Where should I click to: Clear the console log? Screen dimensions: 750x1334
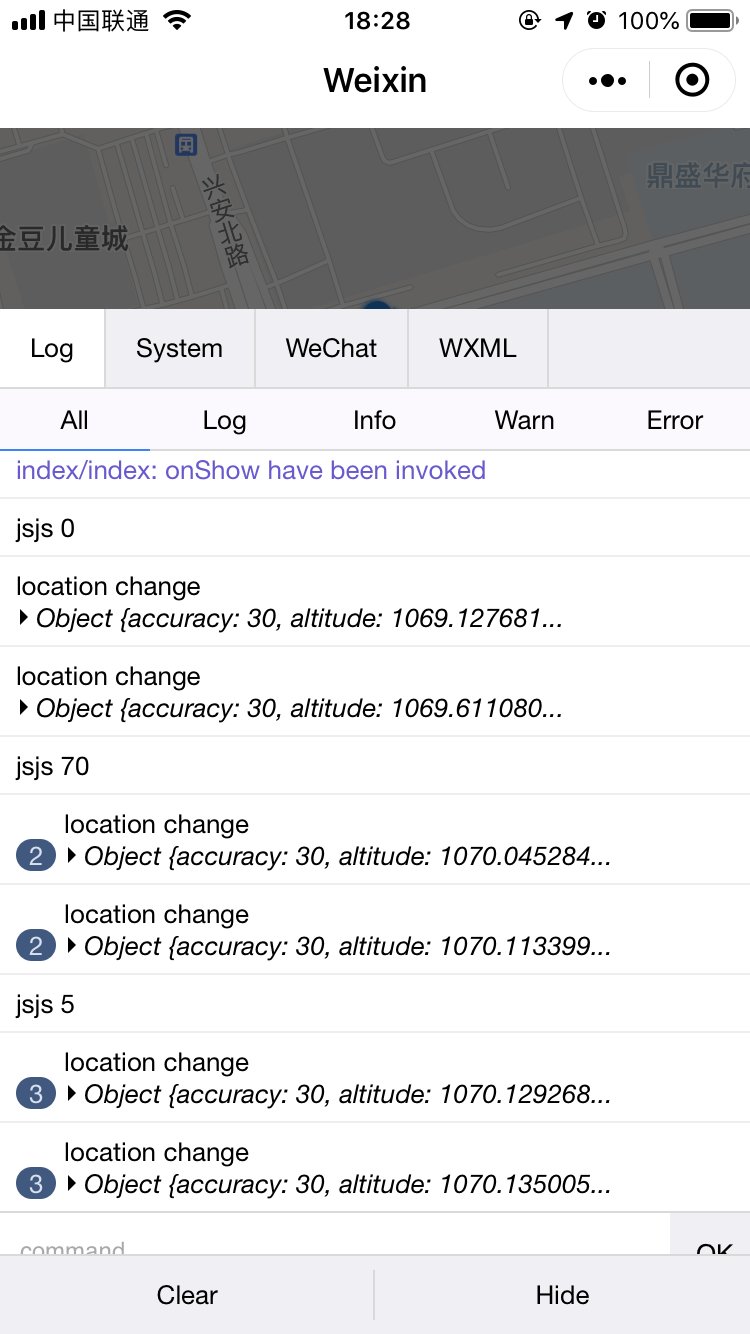point(187,1295)
